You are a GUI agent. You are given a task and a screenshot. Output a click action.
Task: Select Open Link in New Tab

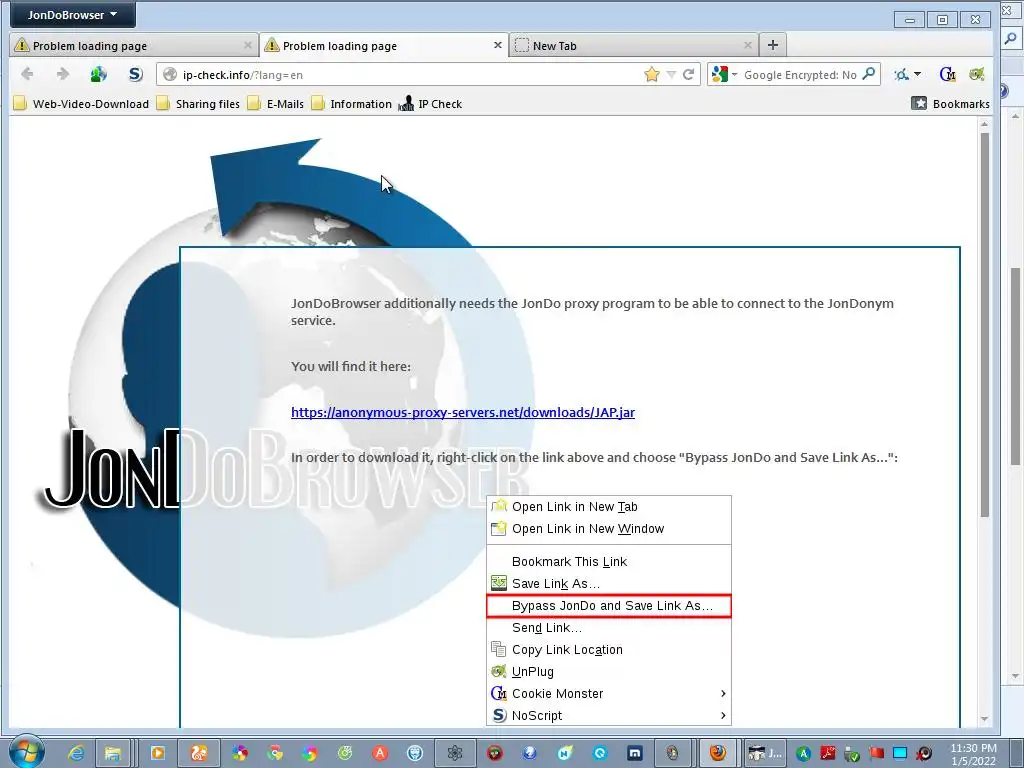point(609,507)
